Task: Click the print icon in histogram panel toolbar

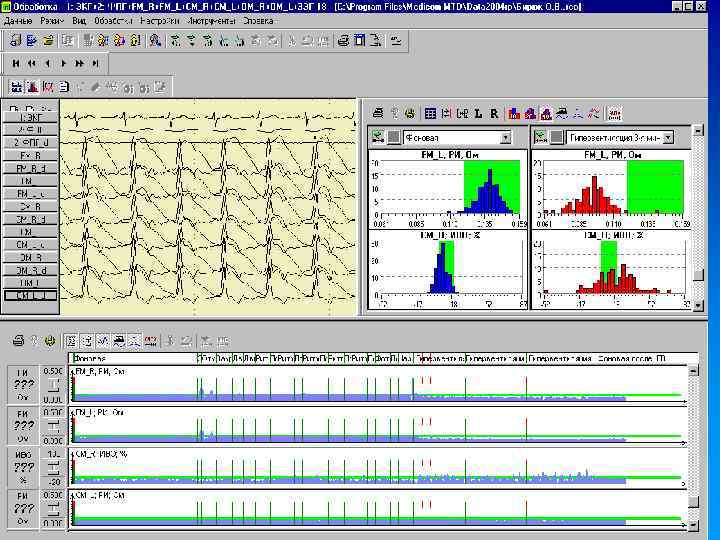Action: click(x=378, y=114)
